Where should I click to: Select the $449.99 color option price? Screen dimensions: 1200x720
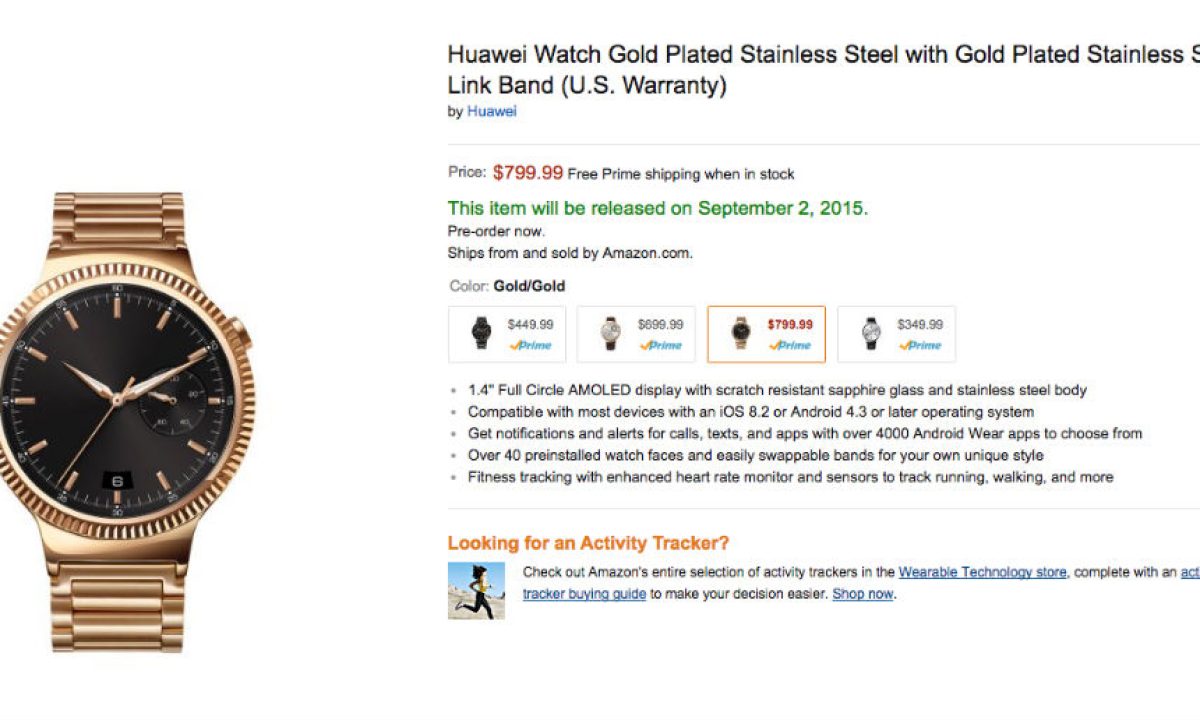(530, 324)
